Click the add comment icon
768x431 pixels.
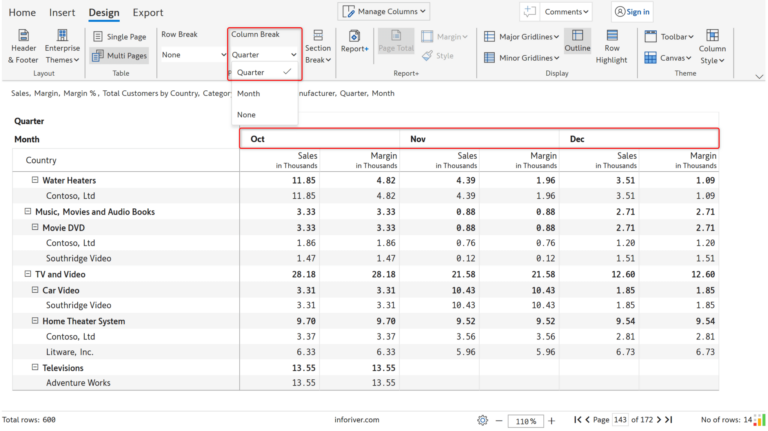pyautogui.click(x=530, y=11)
